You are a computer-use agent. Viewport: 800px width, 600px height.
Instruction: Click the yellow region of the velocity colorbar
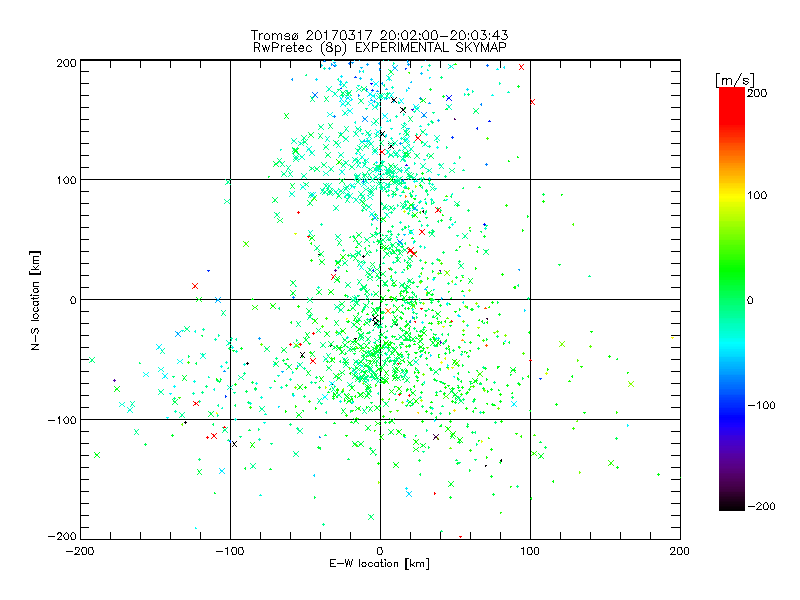tap(732, 195)
